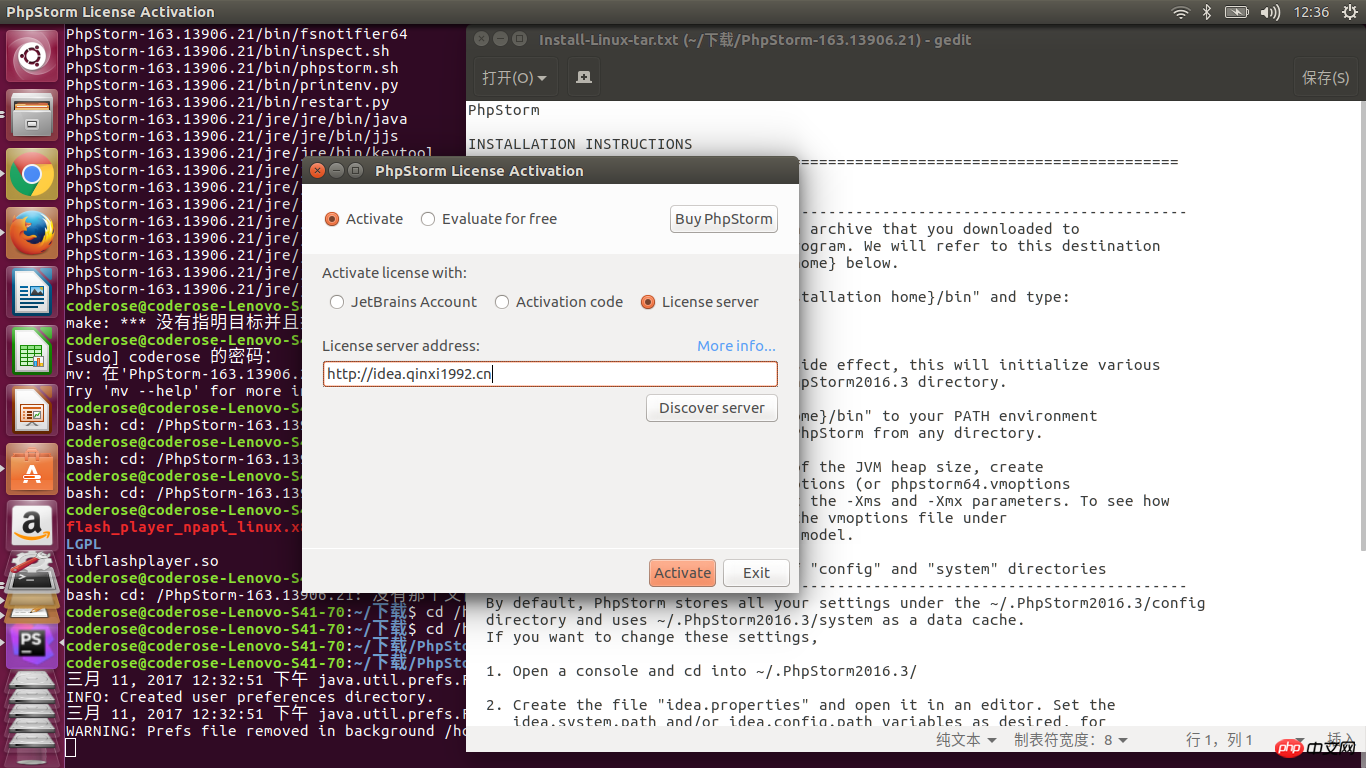Image resolution: width=1366 pixels, height=768 pixels.
Task: Click 'INSTALLATION INSTRUCTIONS' heading in gedit
Action: 580,144
